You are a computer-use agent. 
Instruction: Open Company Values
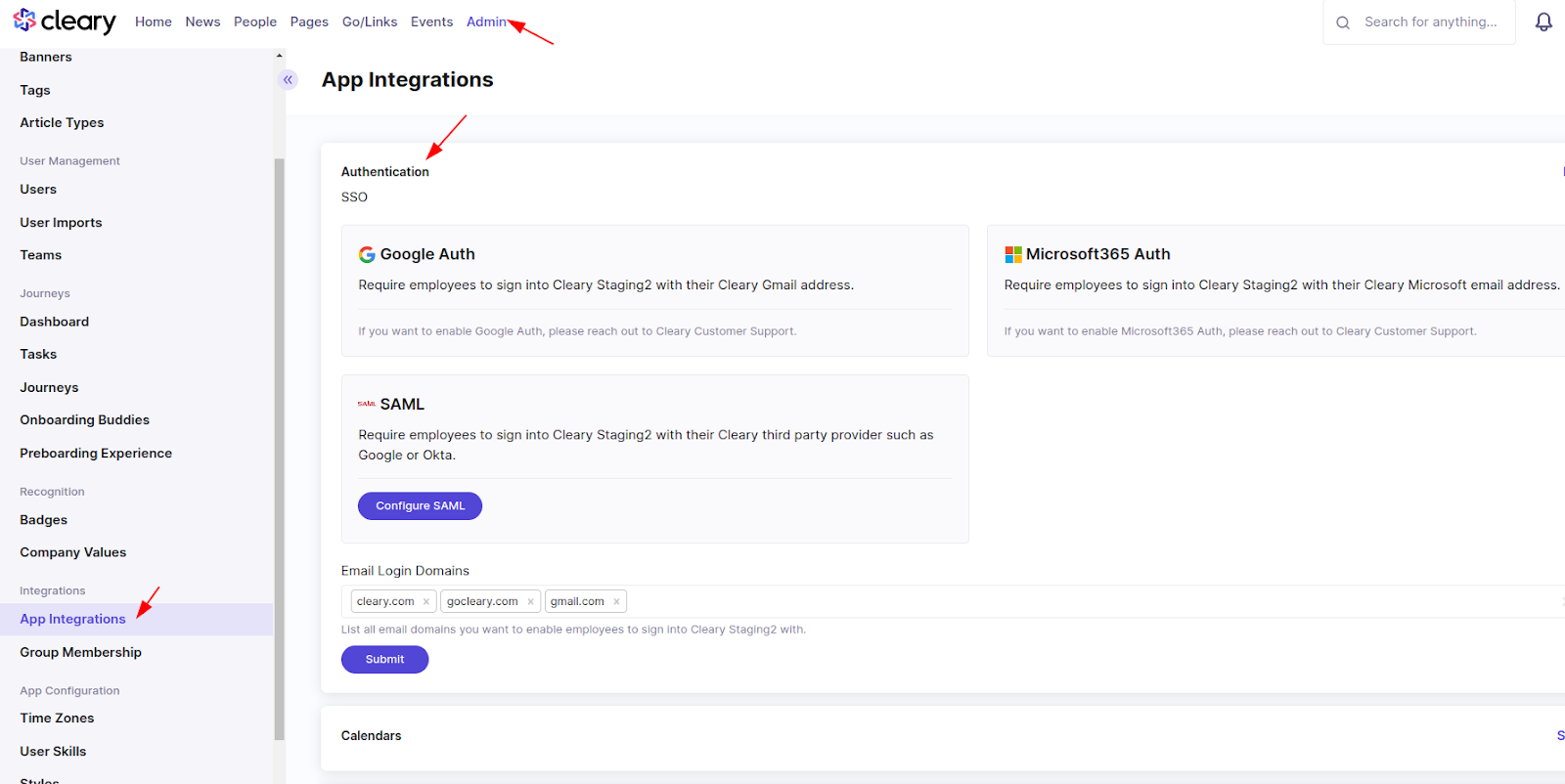coord(73,552)
